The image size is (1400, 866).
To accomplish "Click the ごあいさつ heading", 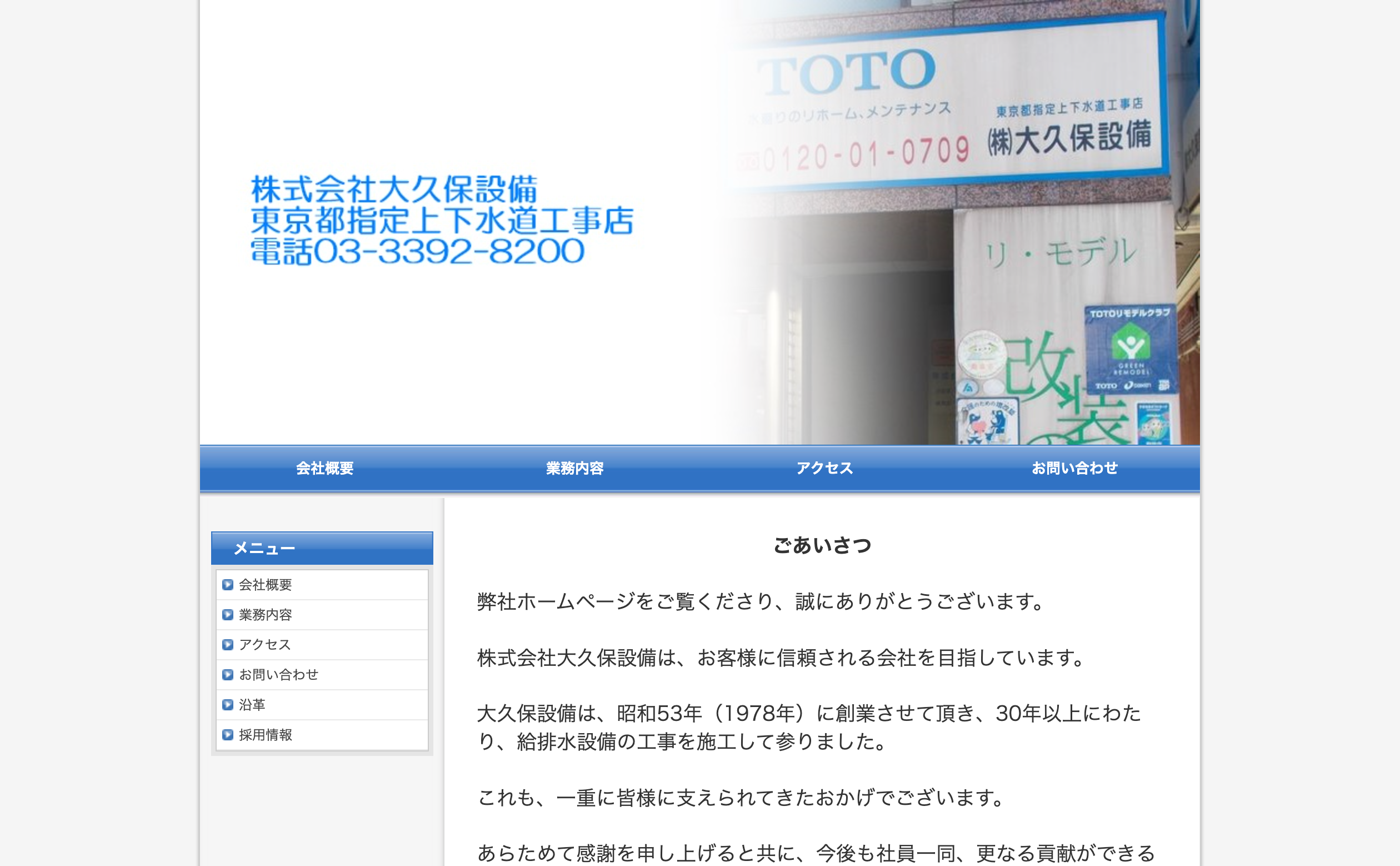I will click(x=822, y=545).
